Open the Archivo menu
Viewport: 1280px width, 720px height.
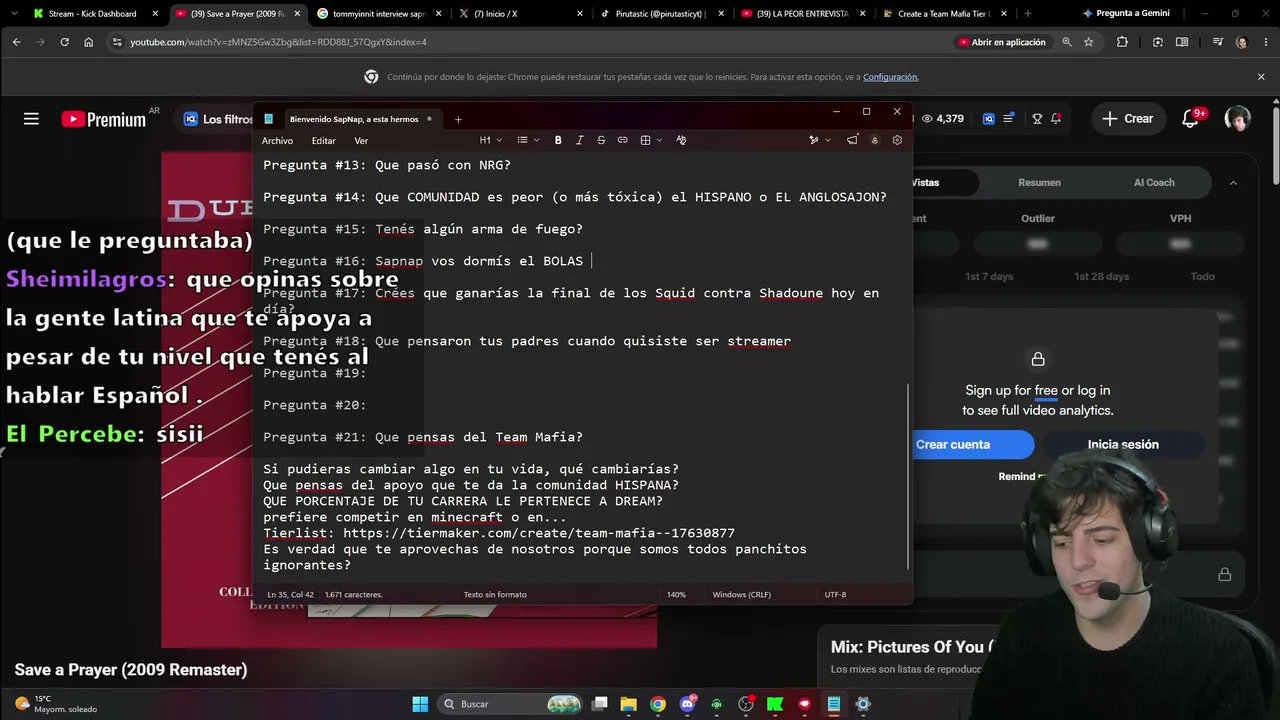point(277,141)
